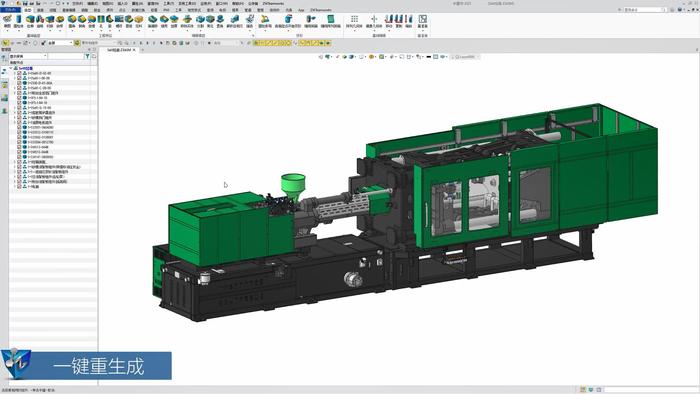700x394 pixels.
Task: Open the Layer0000 layer dropdown
Action: point(465,57)
